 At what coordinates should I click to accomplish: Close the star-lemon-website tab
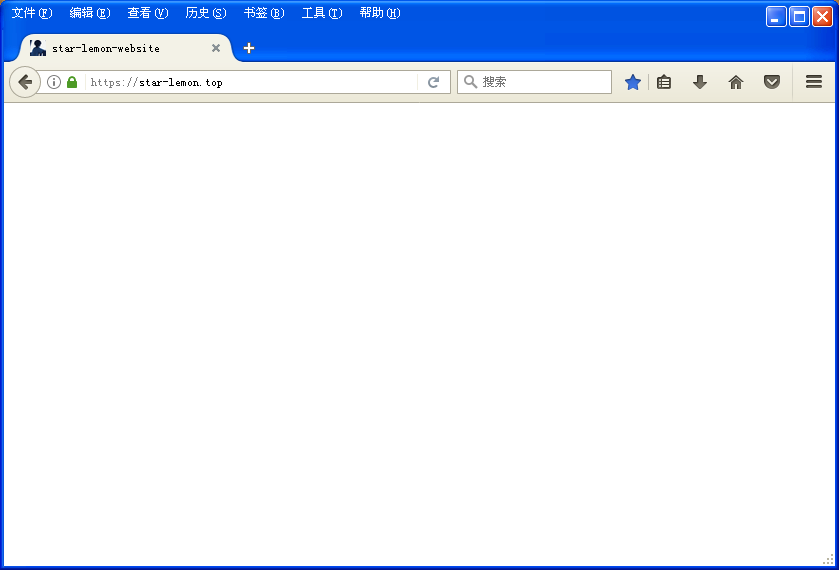tap(216, 48)
